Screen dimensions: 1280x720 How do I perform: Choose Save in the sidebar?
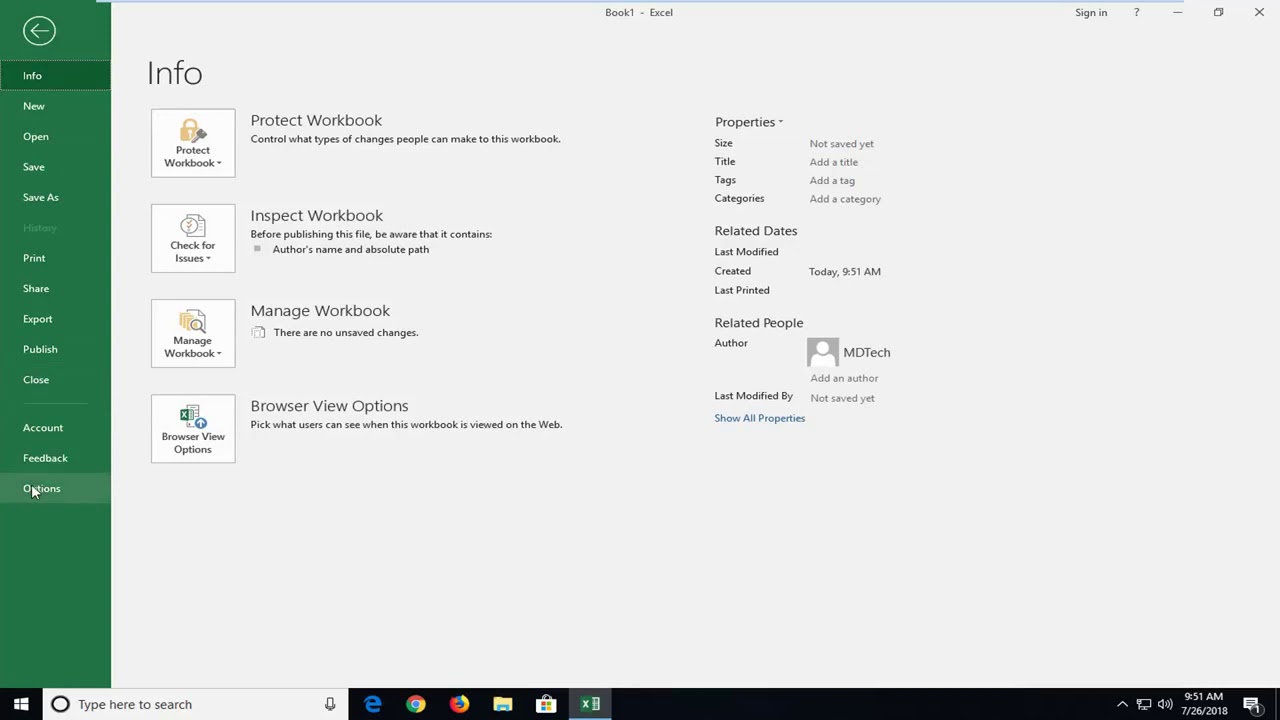(55, 167)
